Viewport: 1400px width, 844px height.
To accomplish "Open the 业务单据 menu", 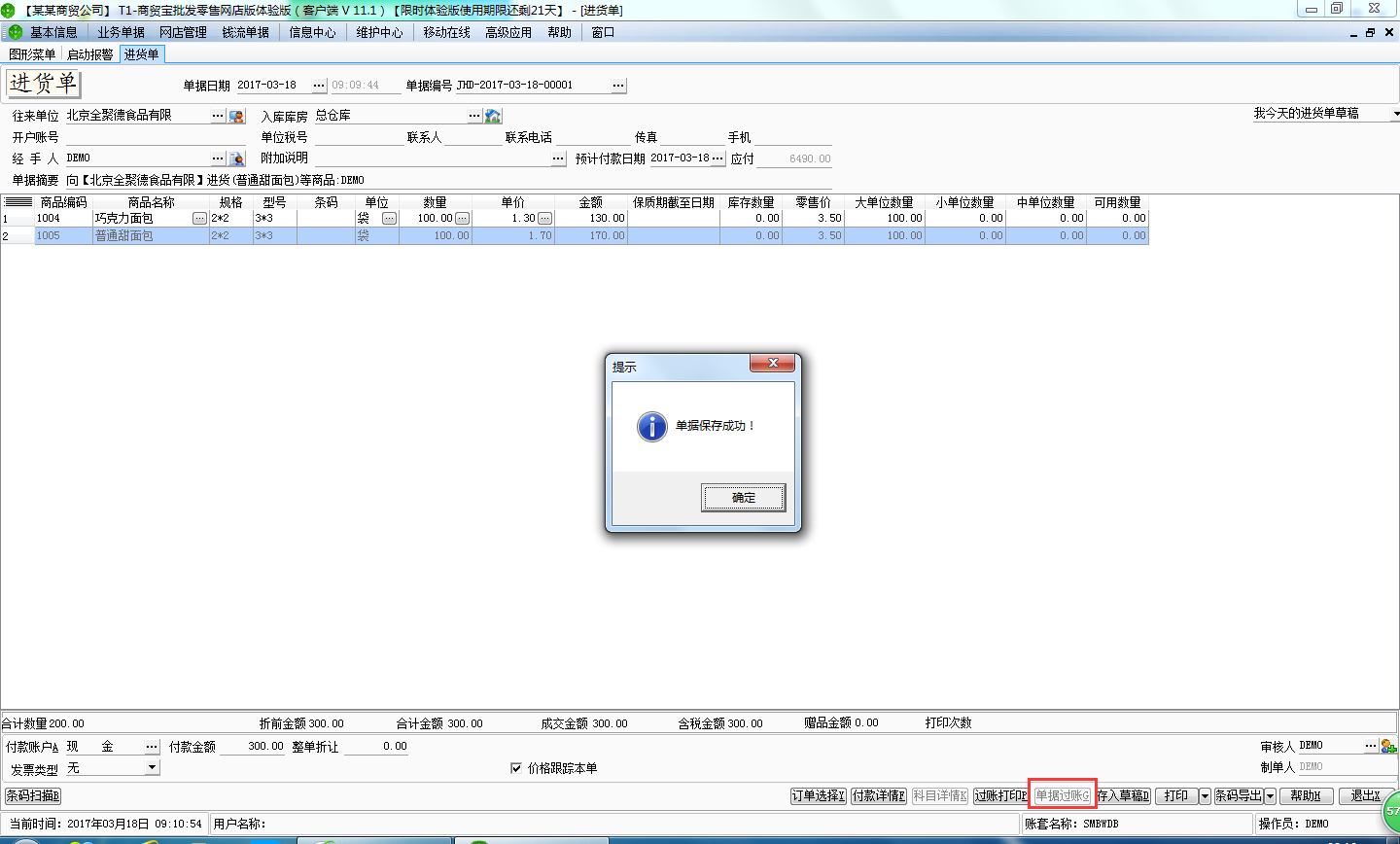I will coord(121,32).
